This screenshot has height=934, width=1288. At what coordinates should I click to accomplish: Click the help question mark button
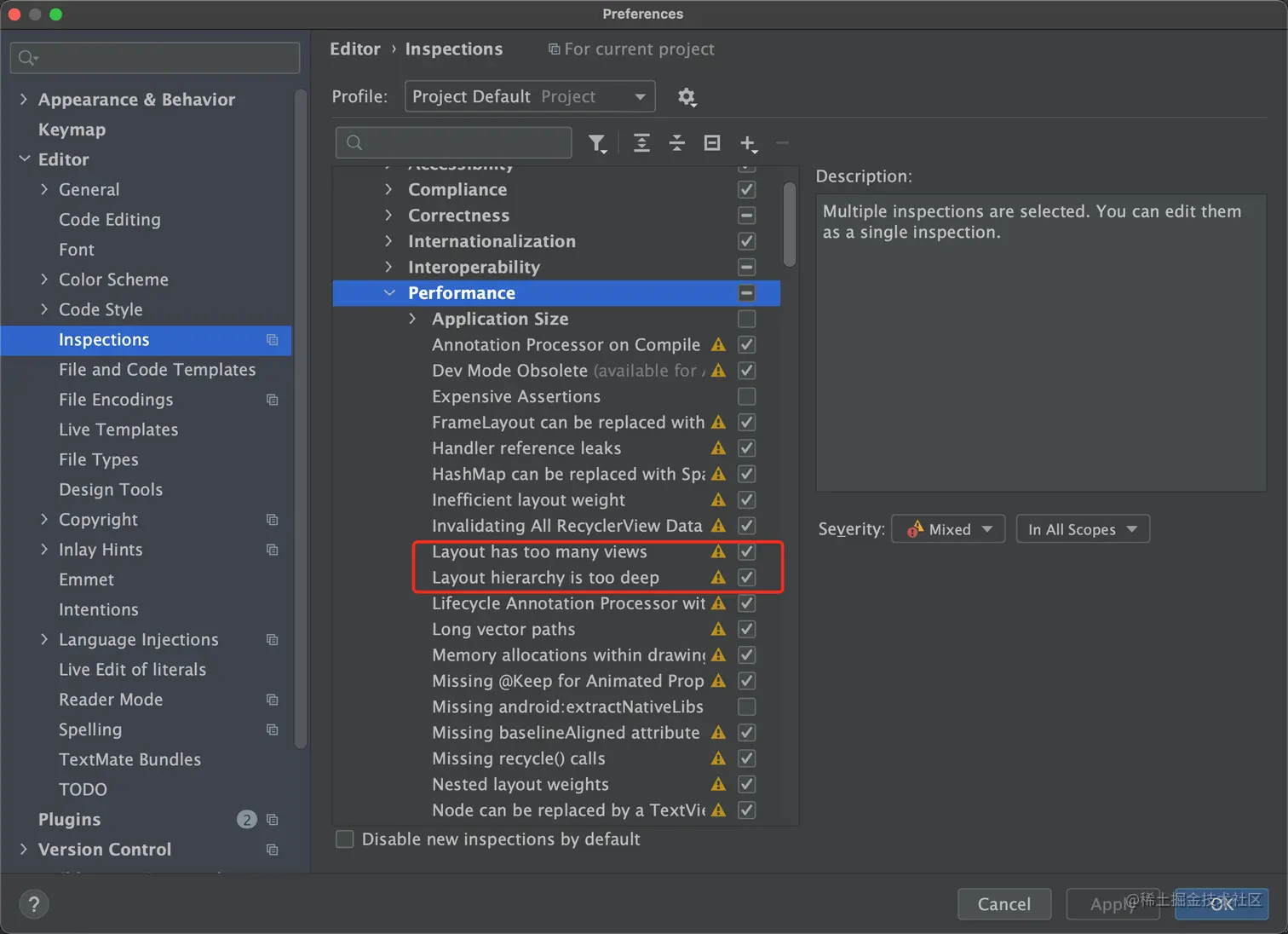(x=34, y=904)
